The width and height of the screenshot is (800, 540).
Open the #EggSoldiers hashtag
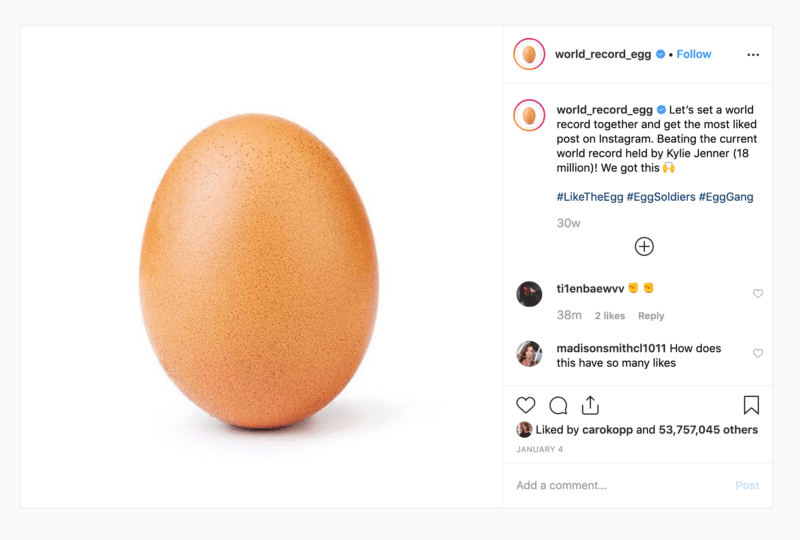point(661,197)
